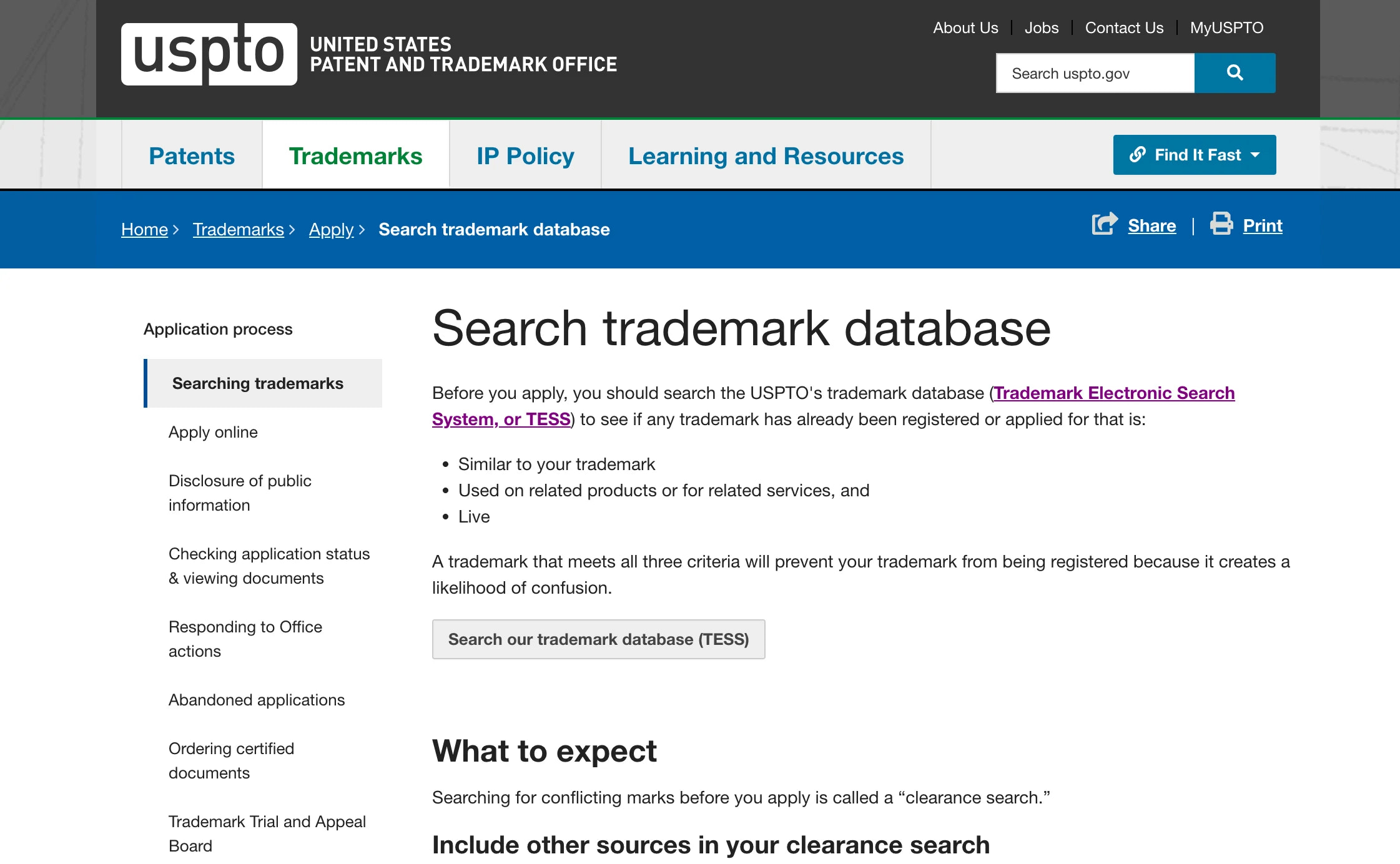The height and width of the screenshot is (864, 1400).
Task: Open the IP Policy section
Action: click(525, 156)
